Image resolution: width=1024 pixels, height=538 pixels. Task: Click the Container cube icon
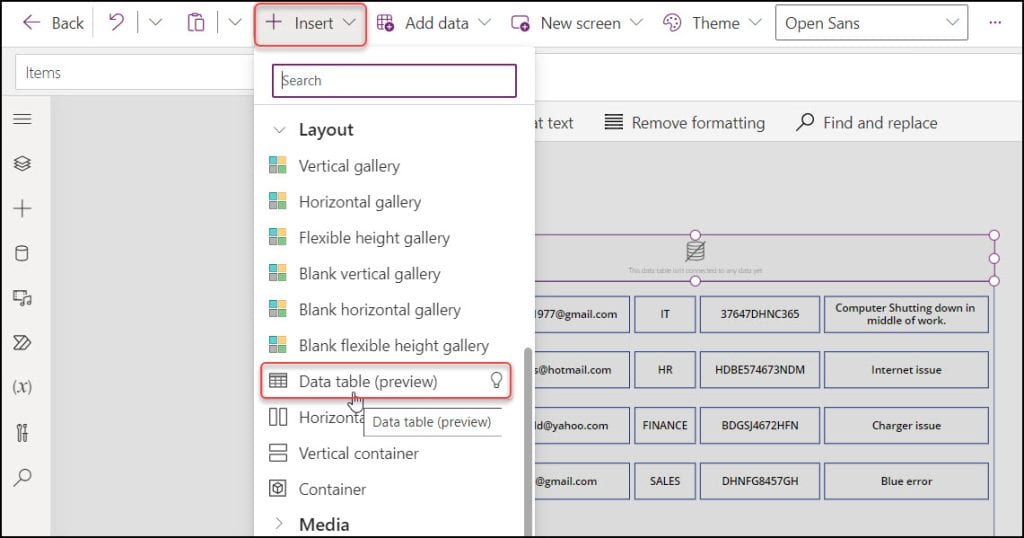tap(278, 488)
